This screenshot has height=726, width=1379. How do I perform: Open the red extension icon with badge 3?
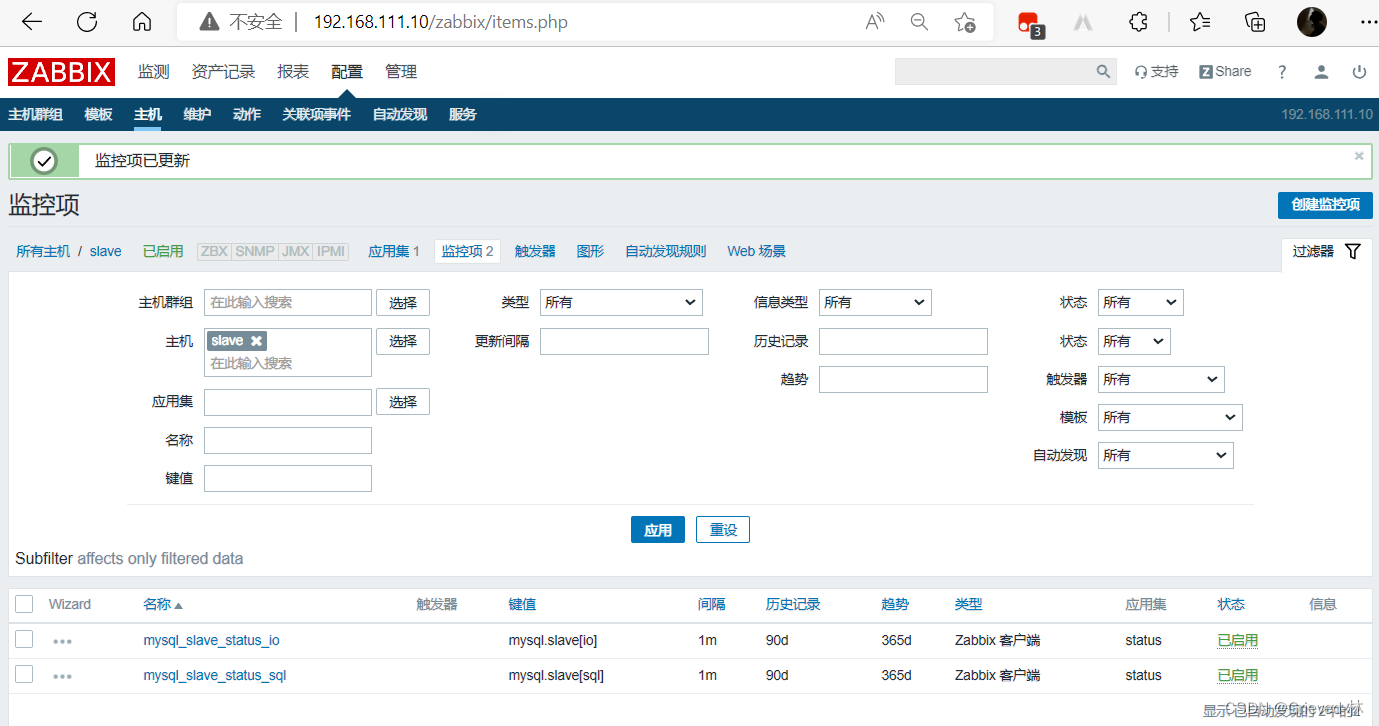pyautogui.click(x=1029, y=23)
